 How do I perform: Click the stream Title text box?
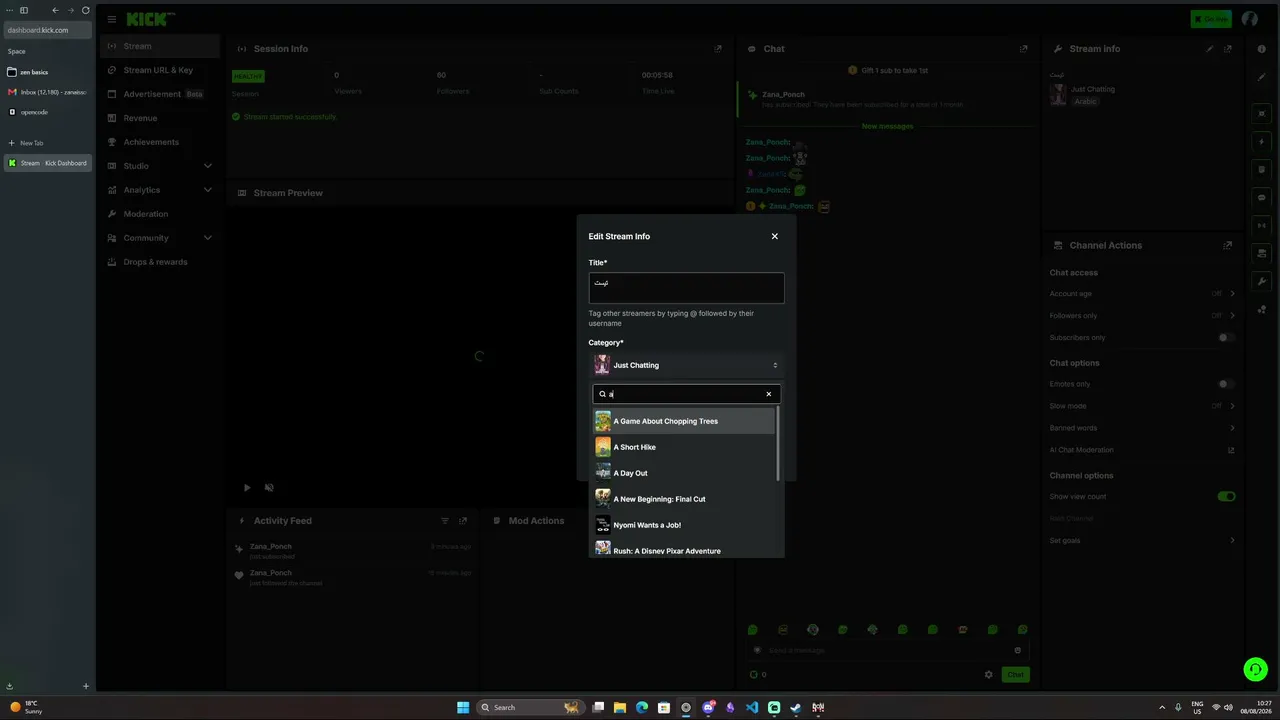(x=686, y=288)
